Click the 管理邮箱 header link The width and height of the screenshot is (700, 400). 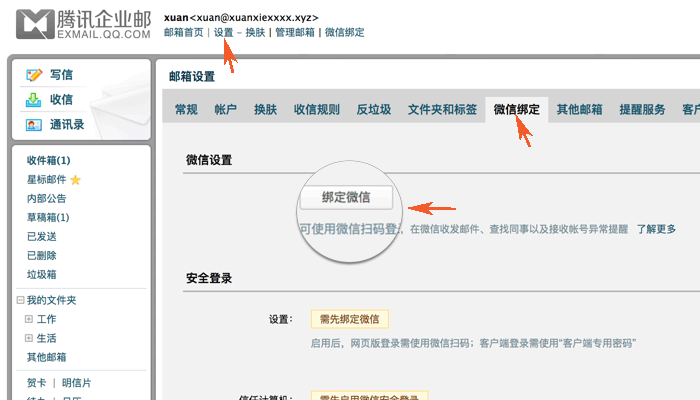click(x=297, y=33)
